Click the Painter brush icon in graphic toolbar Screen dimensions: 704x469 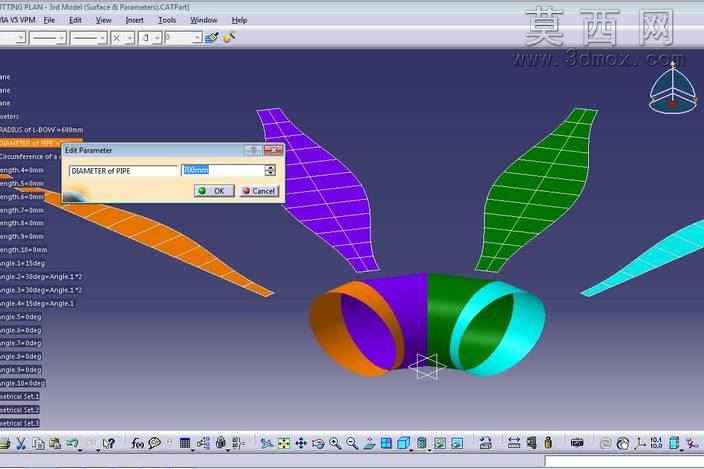(211, 37)
